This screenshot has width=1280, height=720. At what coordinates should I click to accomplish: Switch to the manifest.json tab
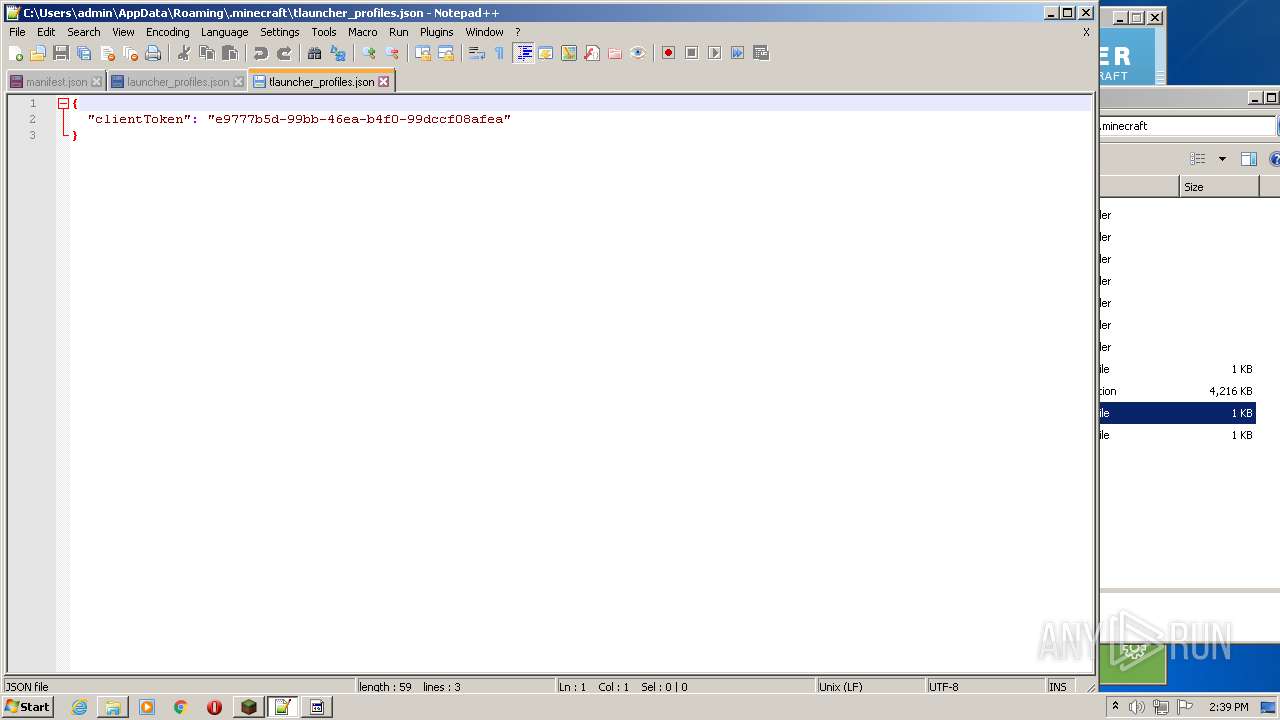click(x=56, y=82)
